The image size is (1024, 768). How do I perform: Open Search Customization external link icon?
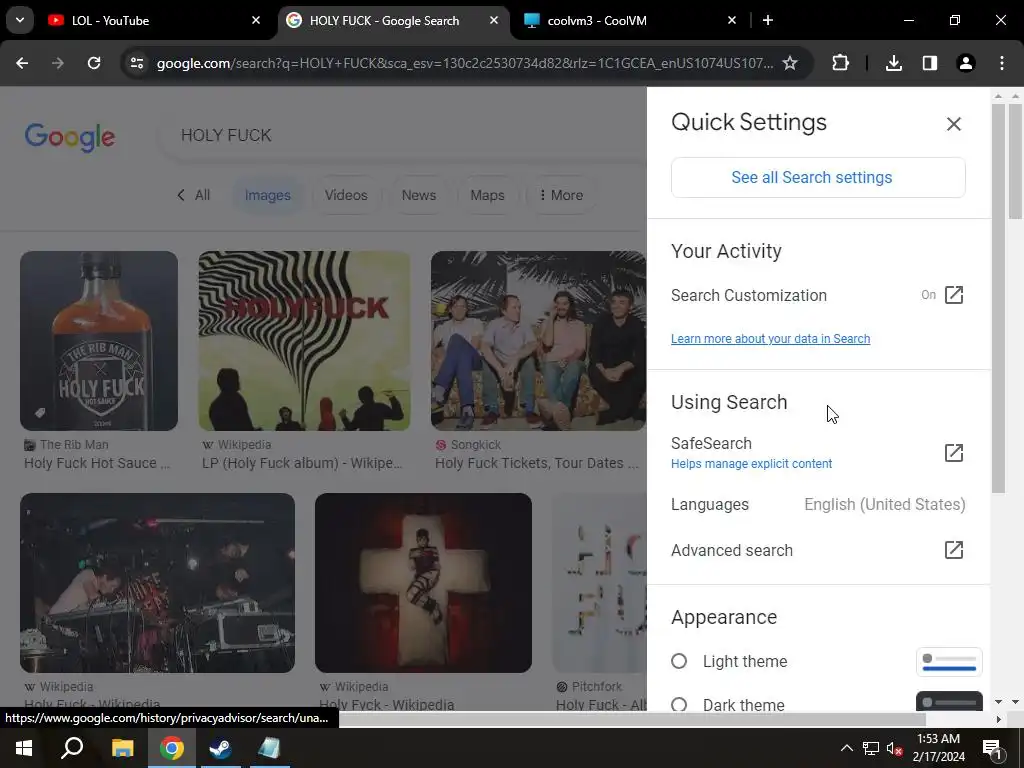[953, 295]
